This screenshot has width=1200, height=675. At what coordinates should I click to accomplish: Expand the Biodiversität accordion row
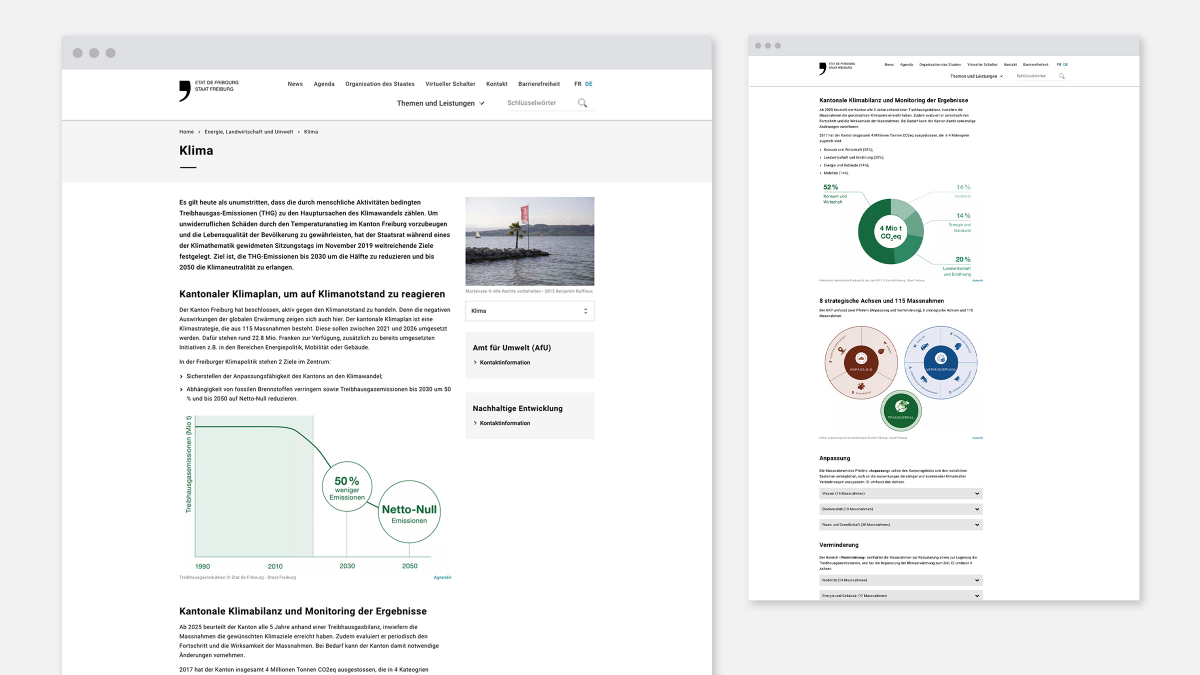pos(901,509)
